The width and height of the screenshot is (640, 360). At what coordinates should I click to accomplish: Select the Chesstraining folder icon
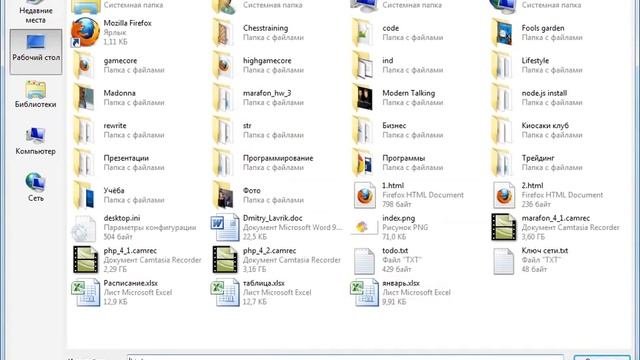(x=223, y=33)
